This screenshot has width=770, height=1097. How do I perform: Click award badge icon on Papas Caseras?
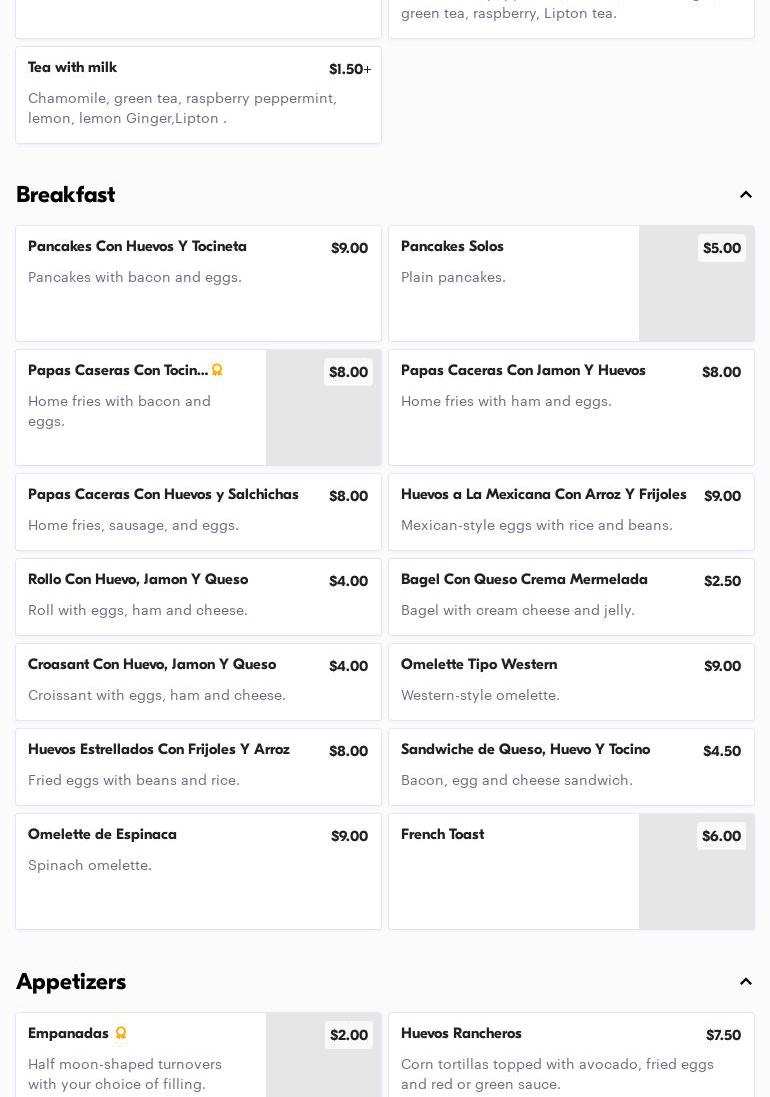pyautogui.click(x=217, y=370)
